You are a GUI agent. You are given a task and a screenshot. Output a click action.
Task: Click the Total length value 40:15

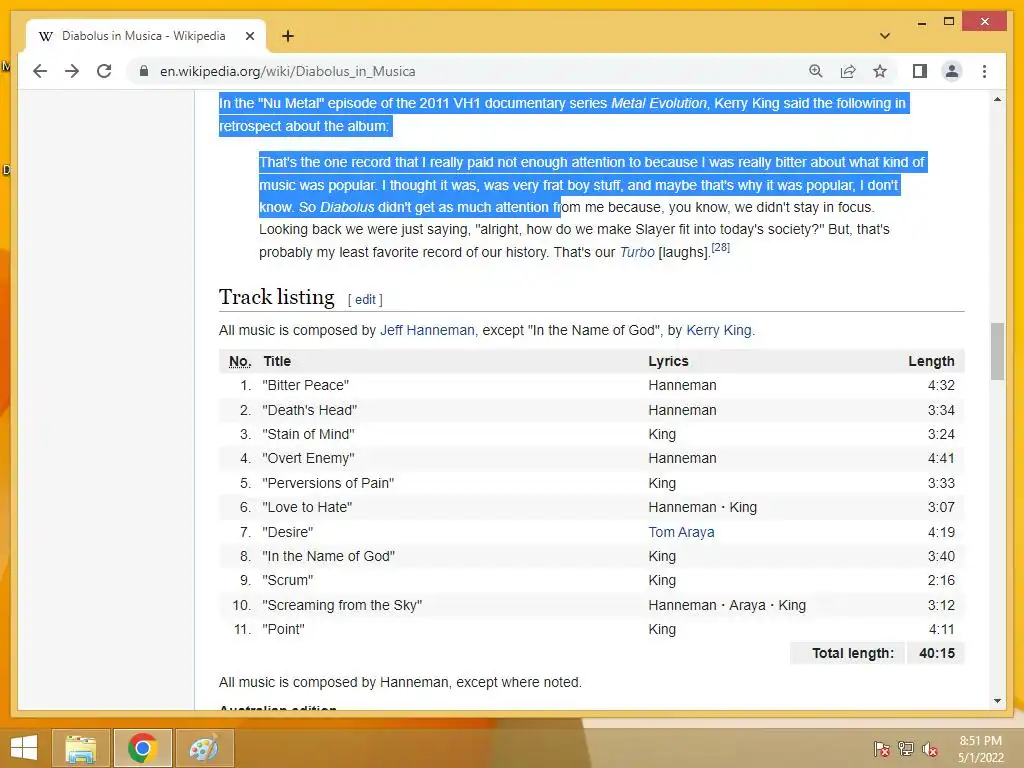936,653
